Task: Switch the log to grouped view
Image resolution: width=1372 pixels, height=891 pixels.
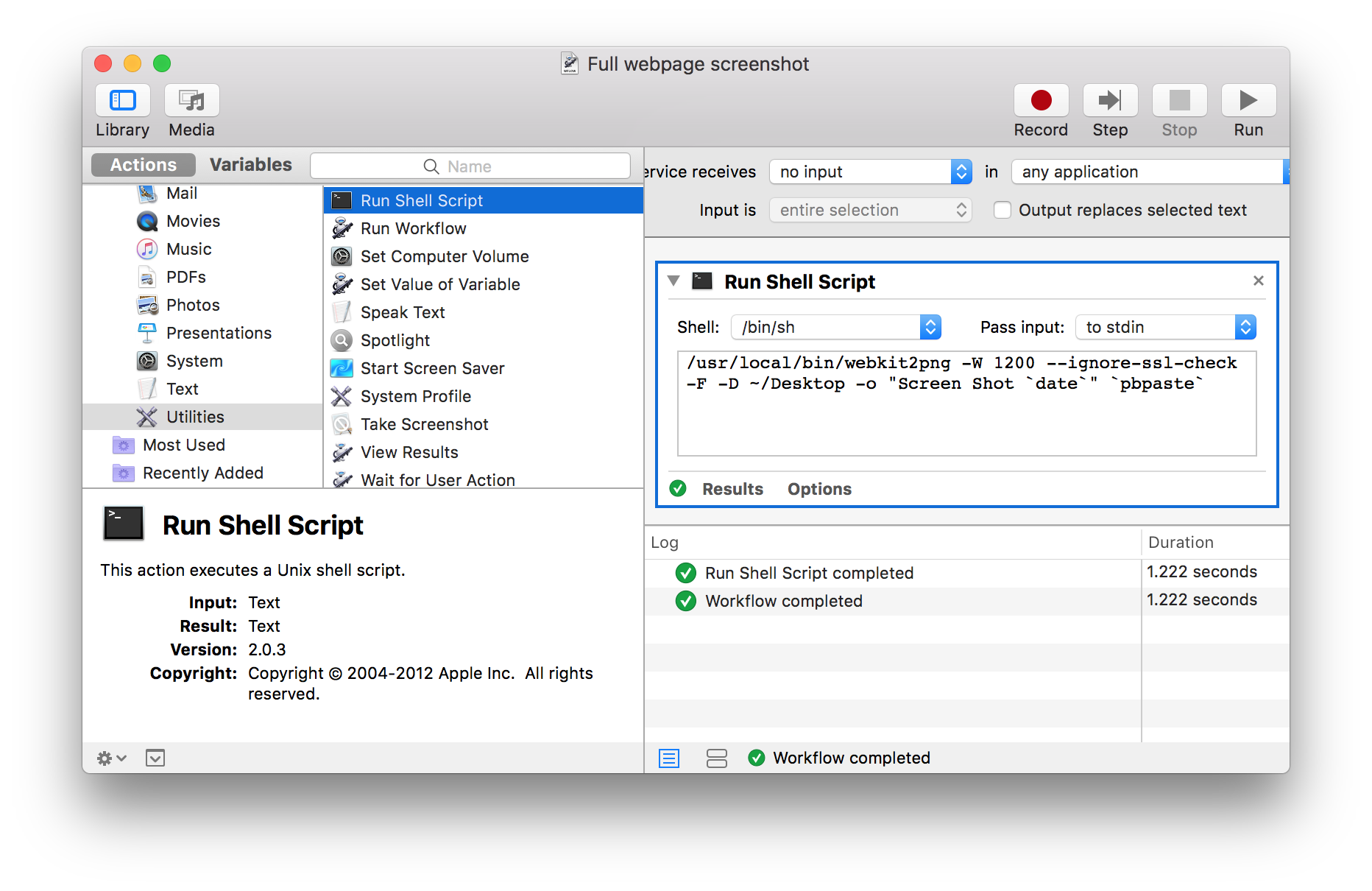Action: point(716,758)
